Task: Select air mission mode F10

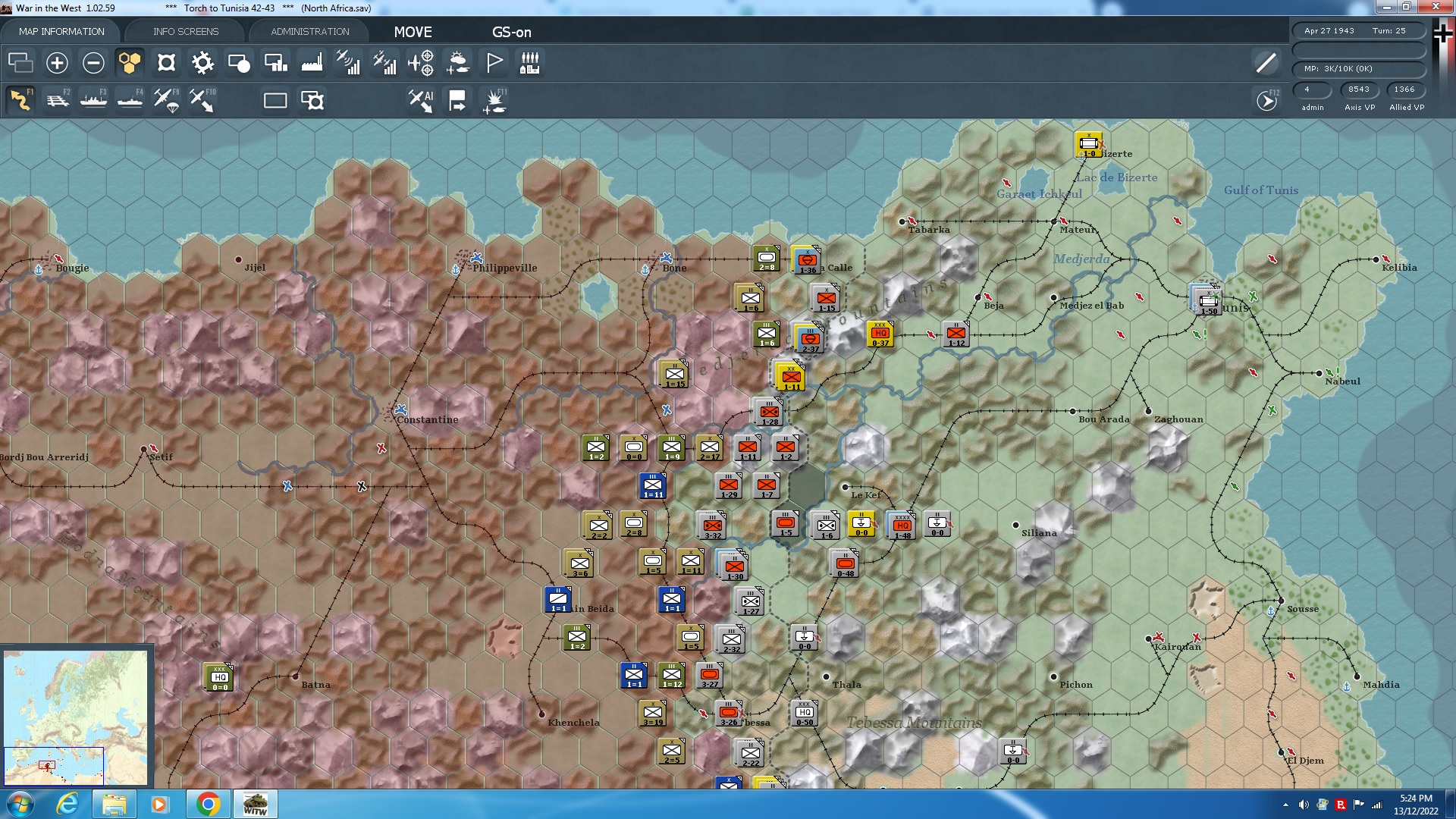Action: tap(202, 100)
